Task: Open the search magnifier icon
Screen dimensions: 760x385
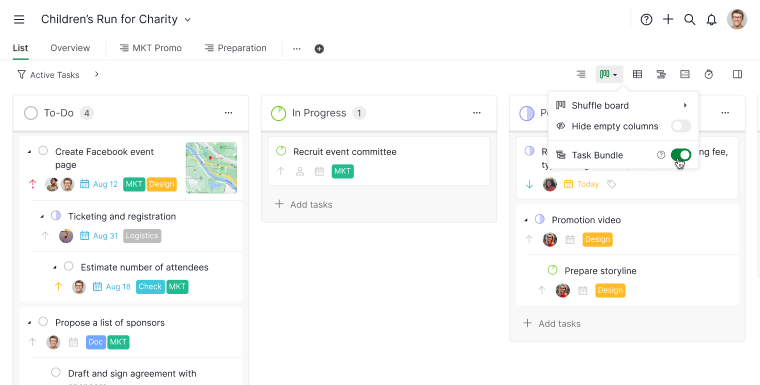Action: coord(689,19)
